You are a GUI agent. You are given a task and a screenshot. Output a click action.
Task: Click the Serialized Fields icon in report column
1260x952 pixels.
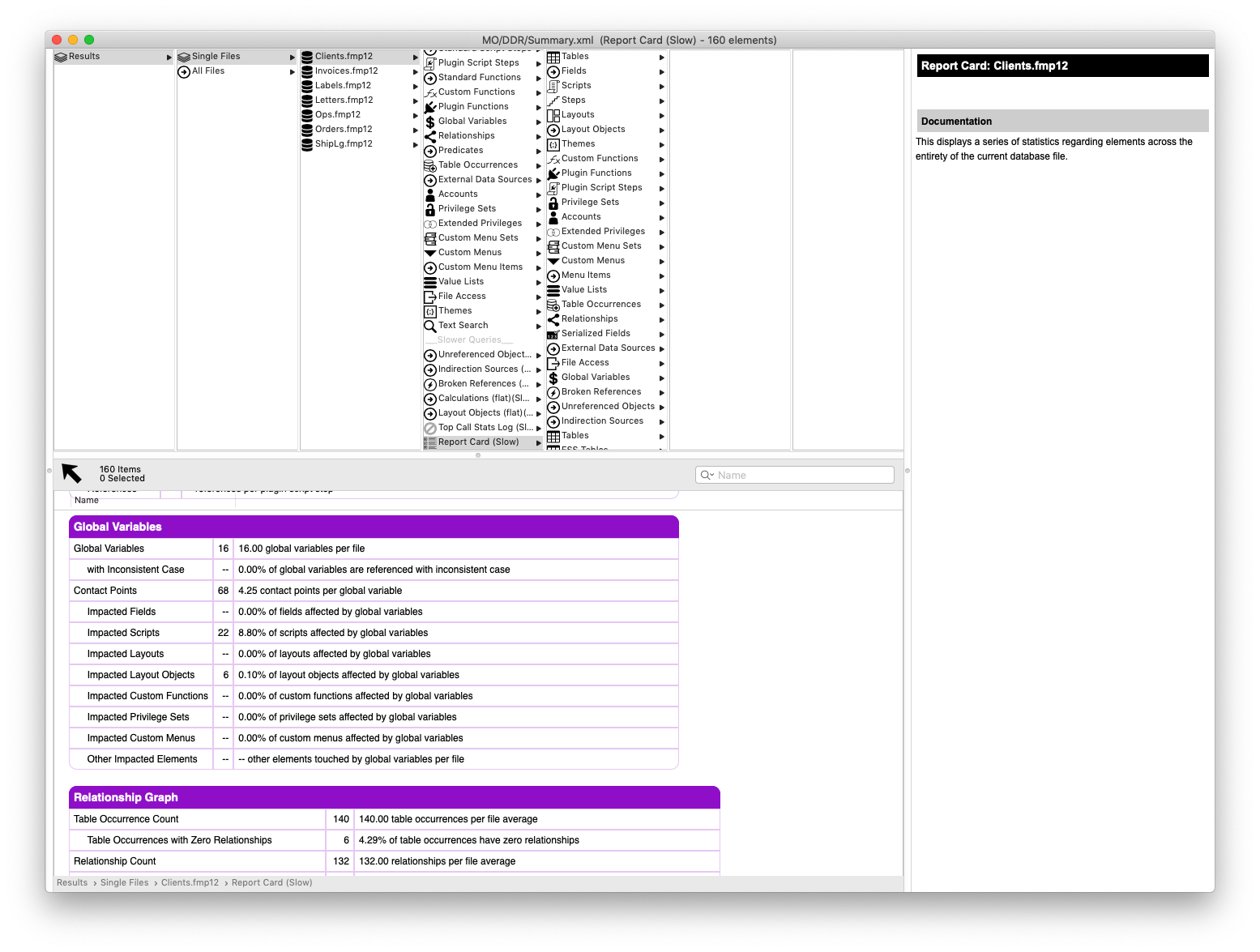(x=553, y=334)
